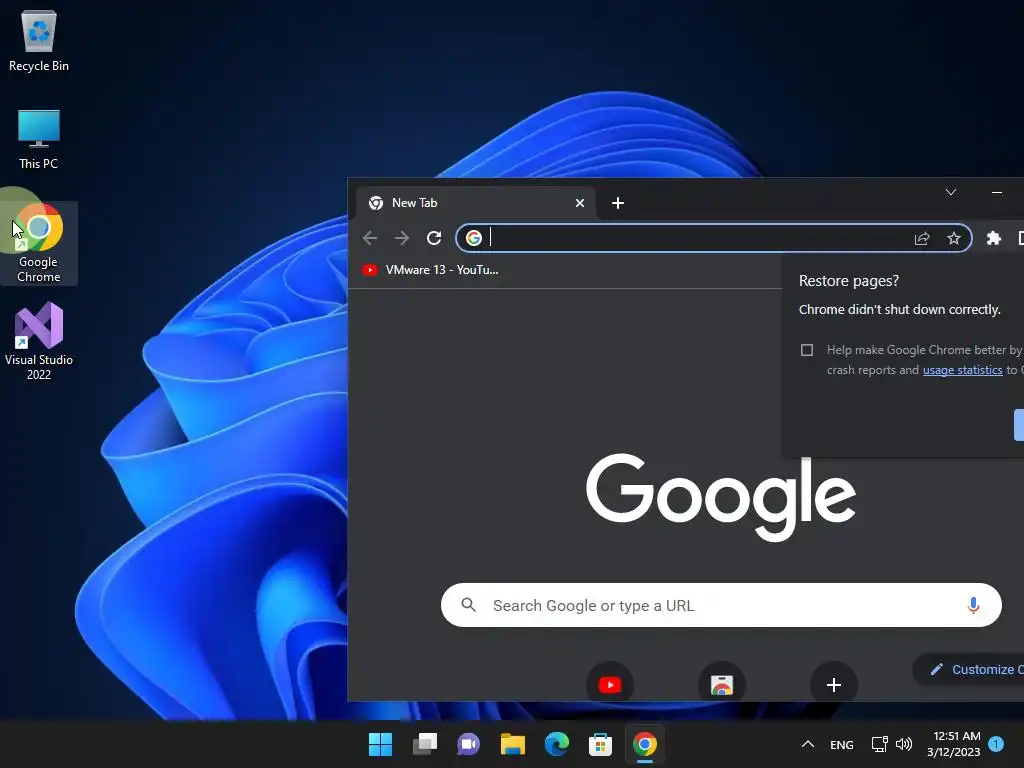
Task: Open a new tab with plus button
Action: pos(618,203)
